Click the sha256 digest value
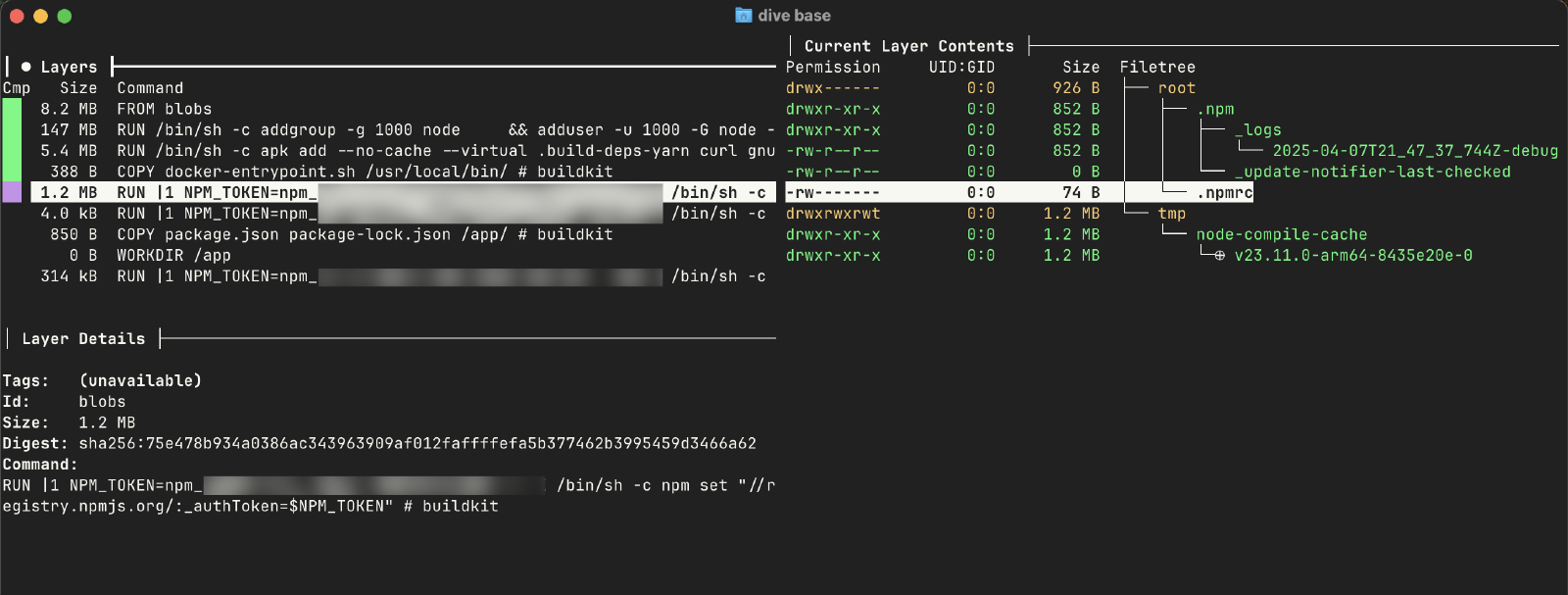 417,444
